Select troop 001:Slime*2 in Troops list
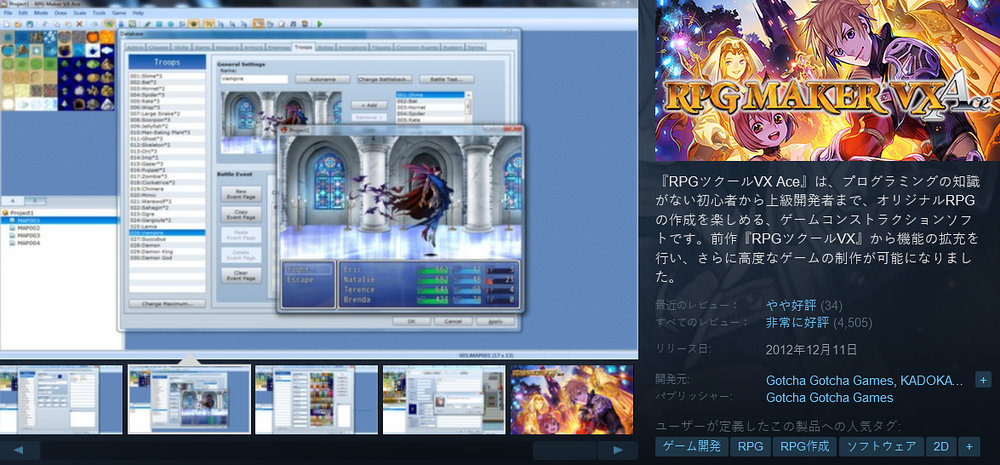 click(x=167, y=76)
